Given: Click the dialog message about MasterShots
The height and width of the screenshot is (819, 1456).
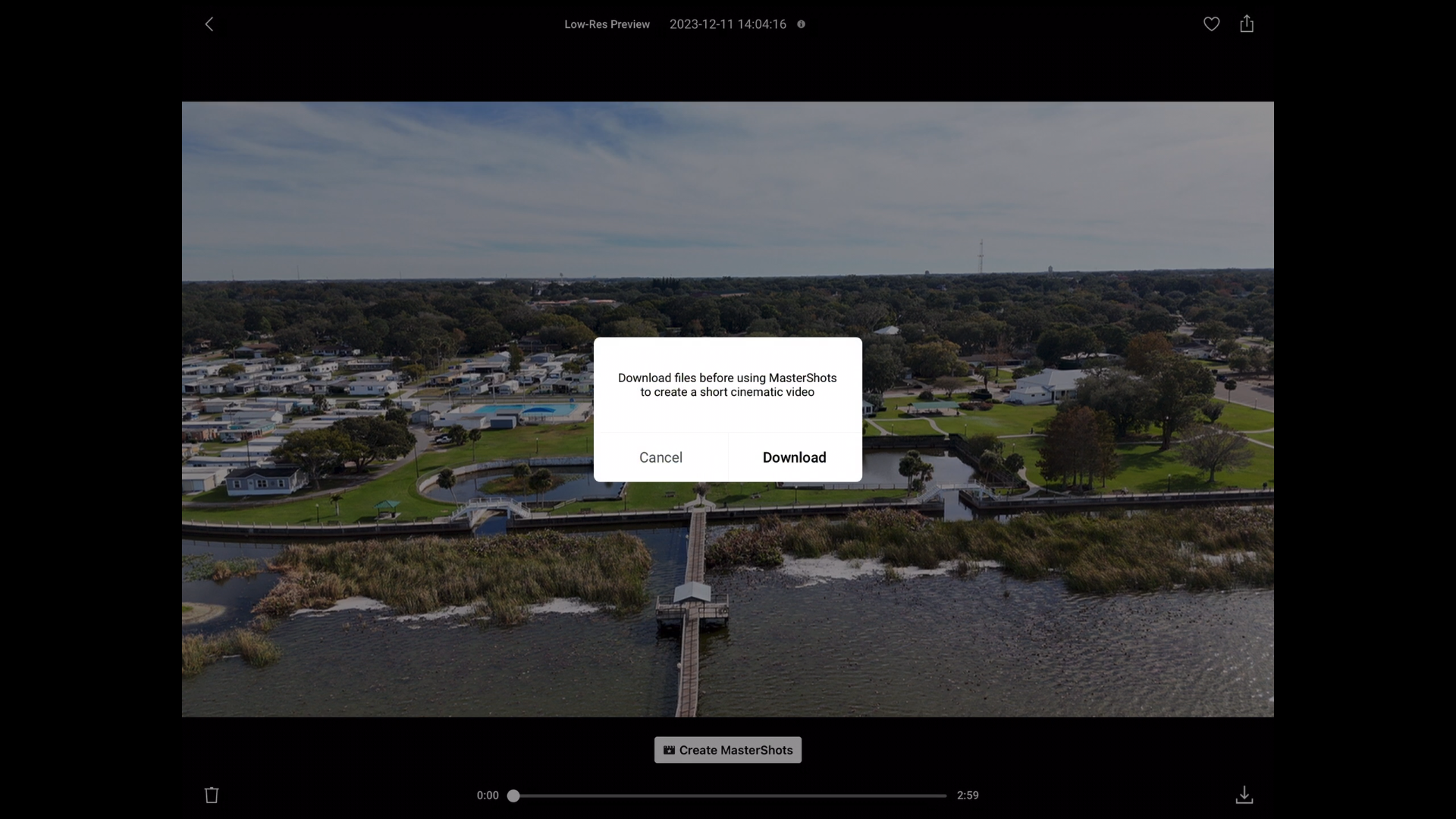Looking at the screenshot, I should (727, 385).
